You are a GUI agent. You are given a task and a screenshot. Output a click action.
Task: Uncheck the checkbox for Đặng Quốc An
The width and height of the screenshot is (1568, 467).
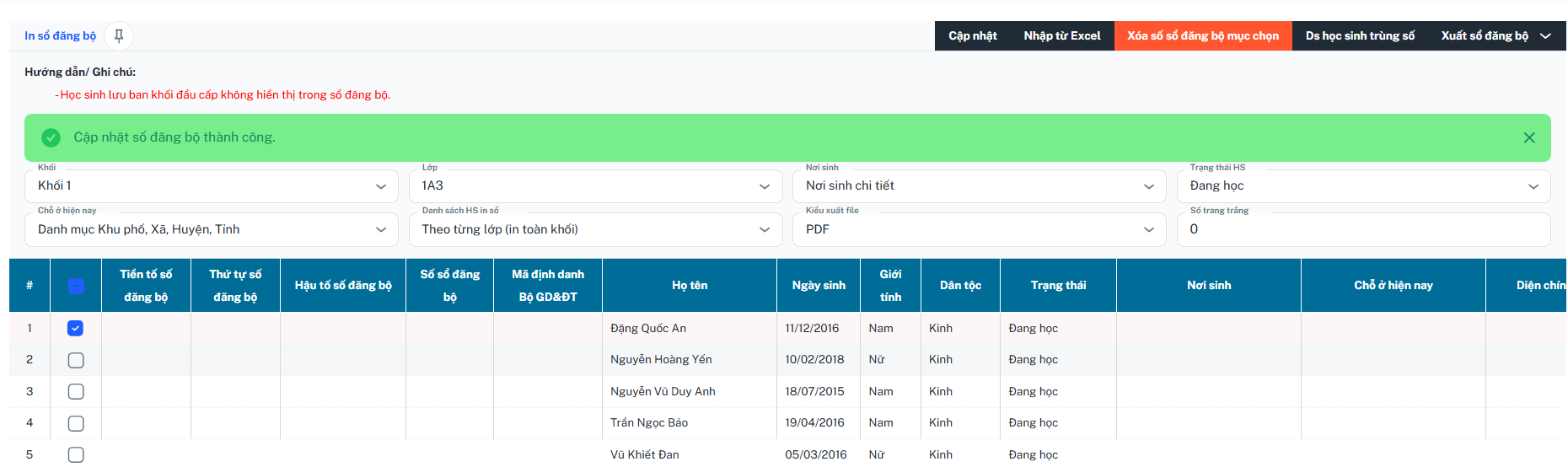click(76, 328)
